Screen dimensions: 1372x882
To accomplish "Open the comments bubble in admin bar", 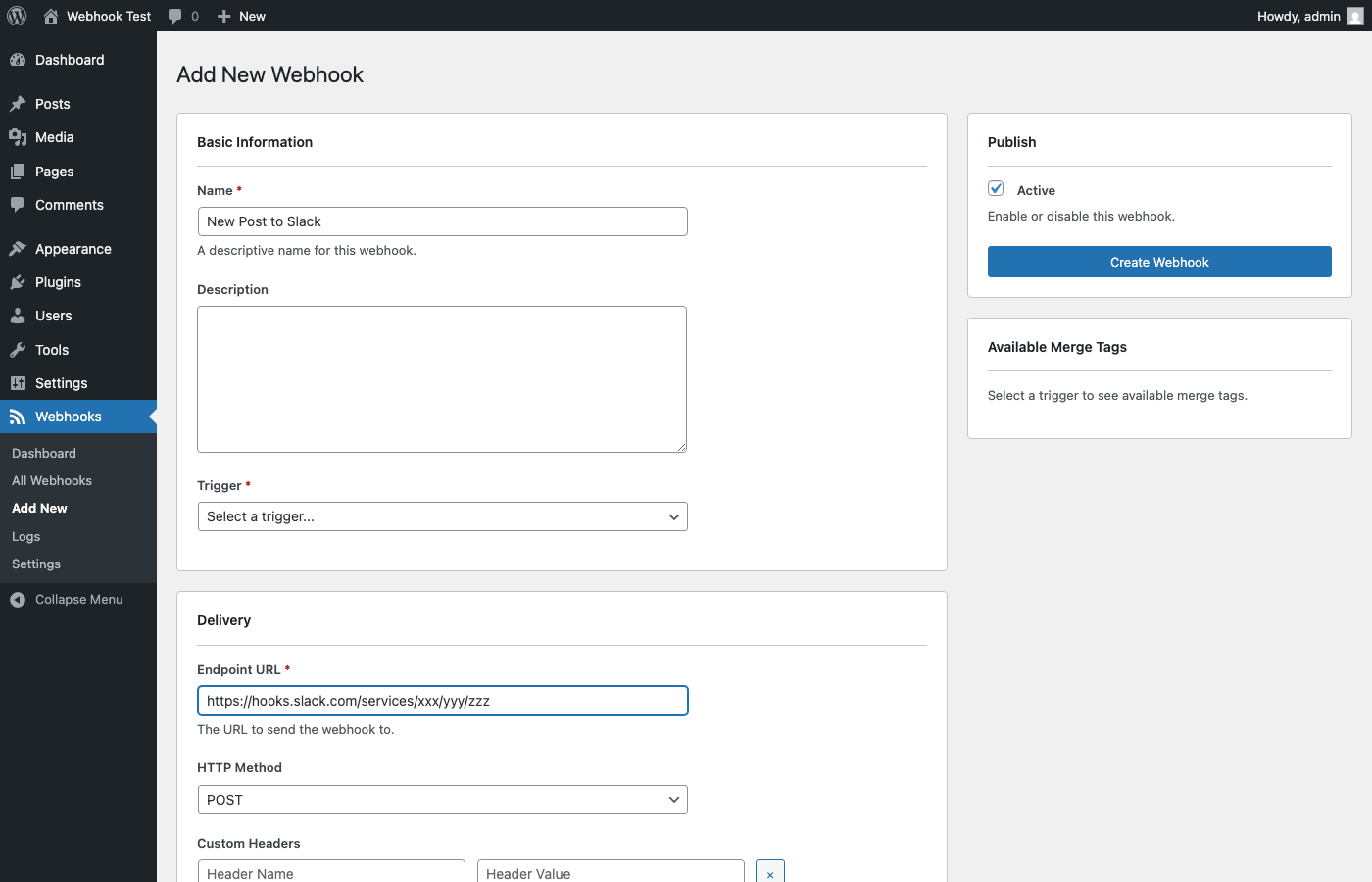I will click(176, 15).
